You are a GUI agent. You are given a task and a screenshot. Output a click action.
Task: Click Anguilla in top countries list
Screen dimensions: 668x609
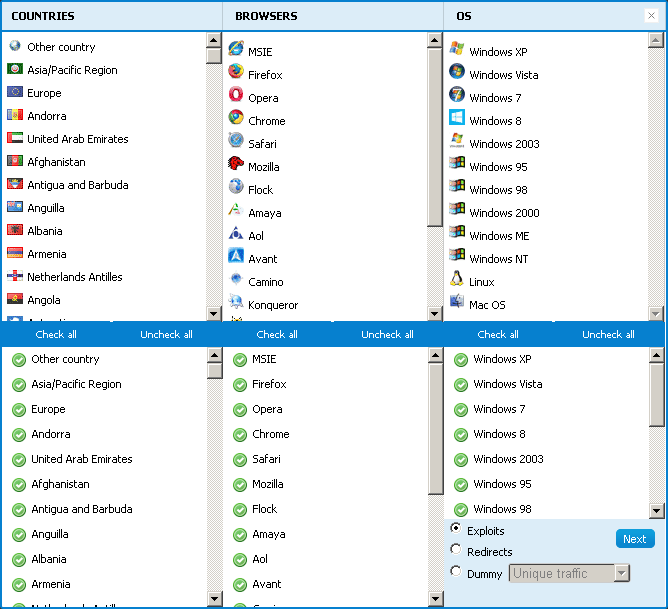[x=46, y=208]
